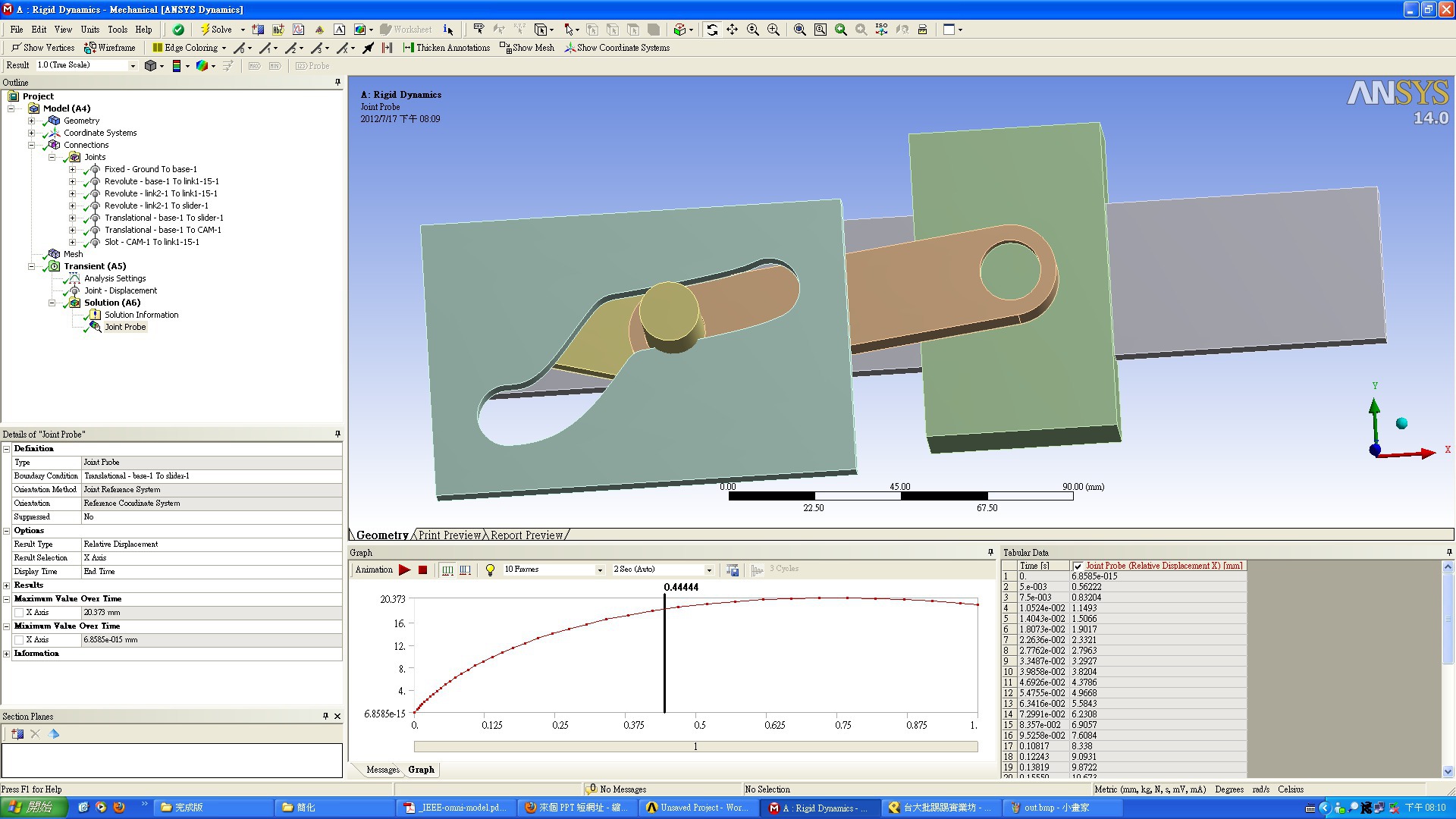Expand the Results section in Details
Screen dimensions: 1456x819
click(7, 585)
